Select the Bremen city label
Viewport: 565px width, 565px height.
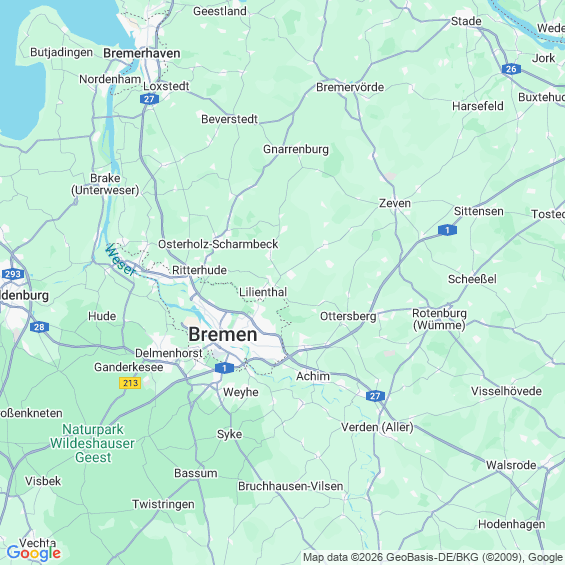coord(223,334)
